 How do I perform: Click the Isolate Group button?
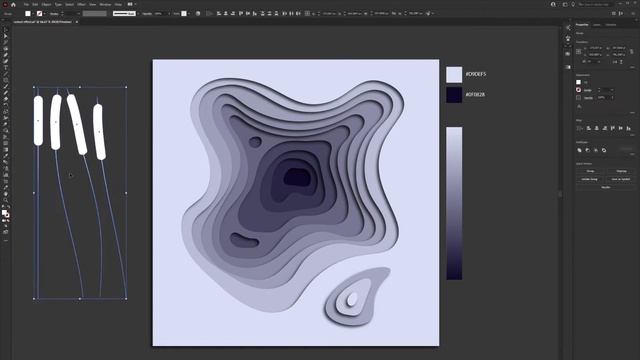click(590, 179)
